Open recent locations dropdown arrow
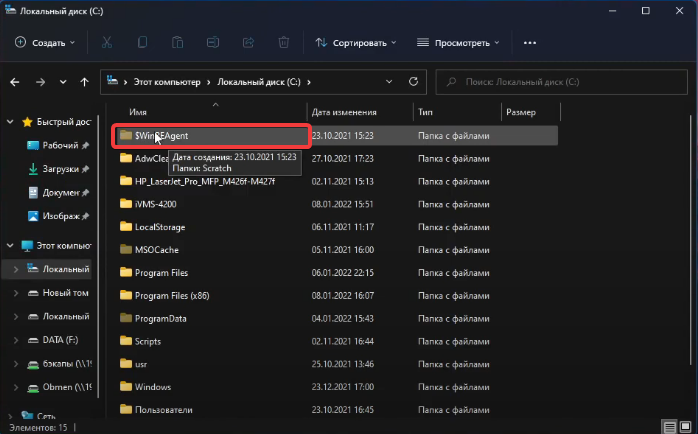698x434 pixels. pos(63,82)
